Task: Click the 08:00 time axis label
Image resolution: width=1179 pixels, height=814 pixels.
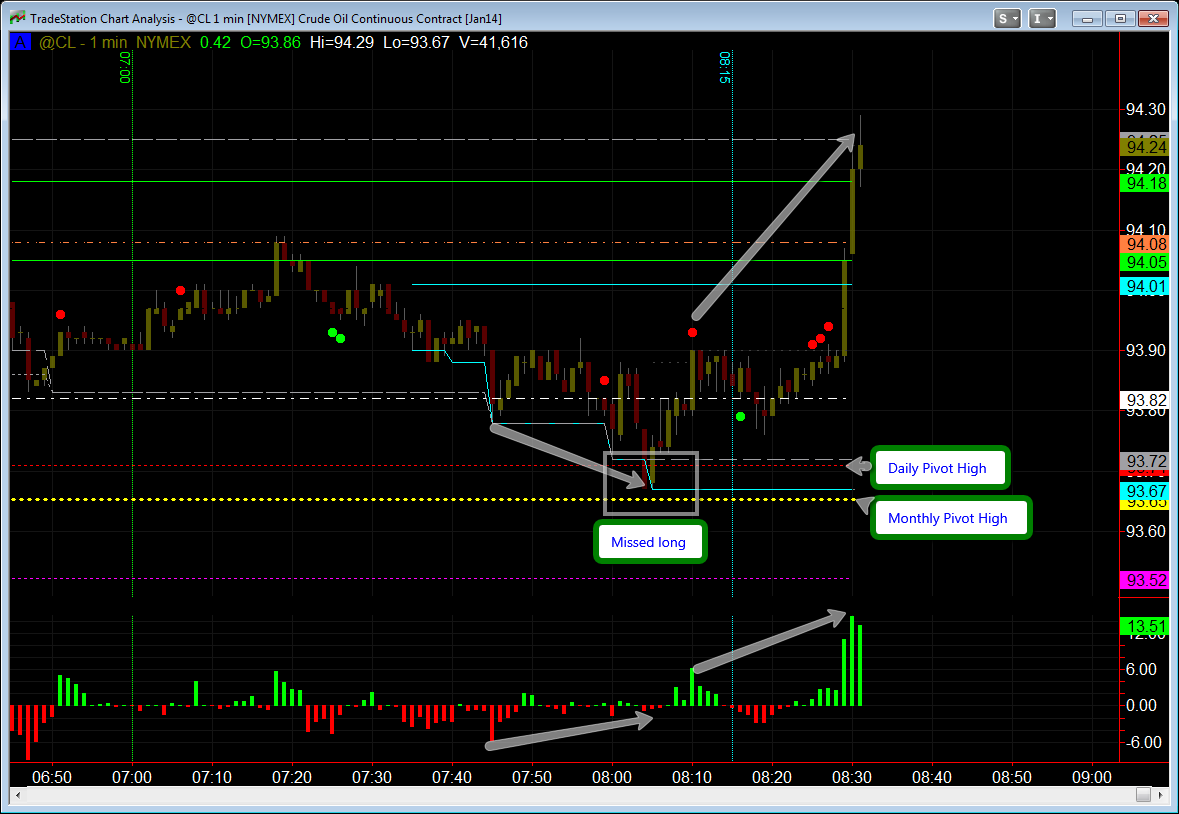Action: coord(612,777)
